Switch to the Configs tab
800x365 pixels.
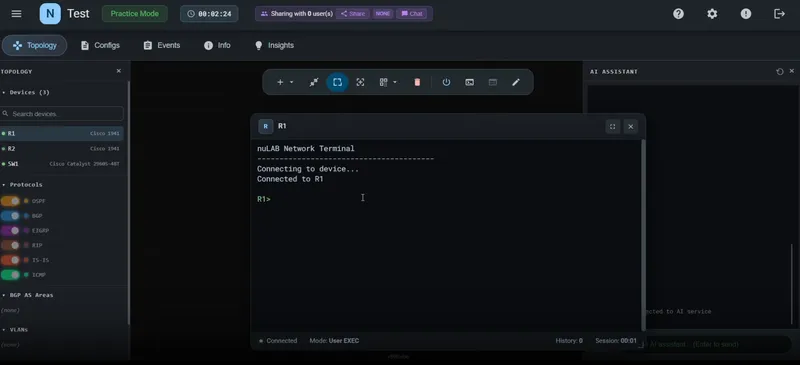click(x=100, y=45)
